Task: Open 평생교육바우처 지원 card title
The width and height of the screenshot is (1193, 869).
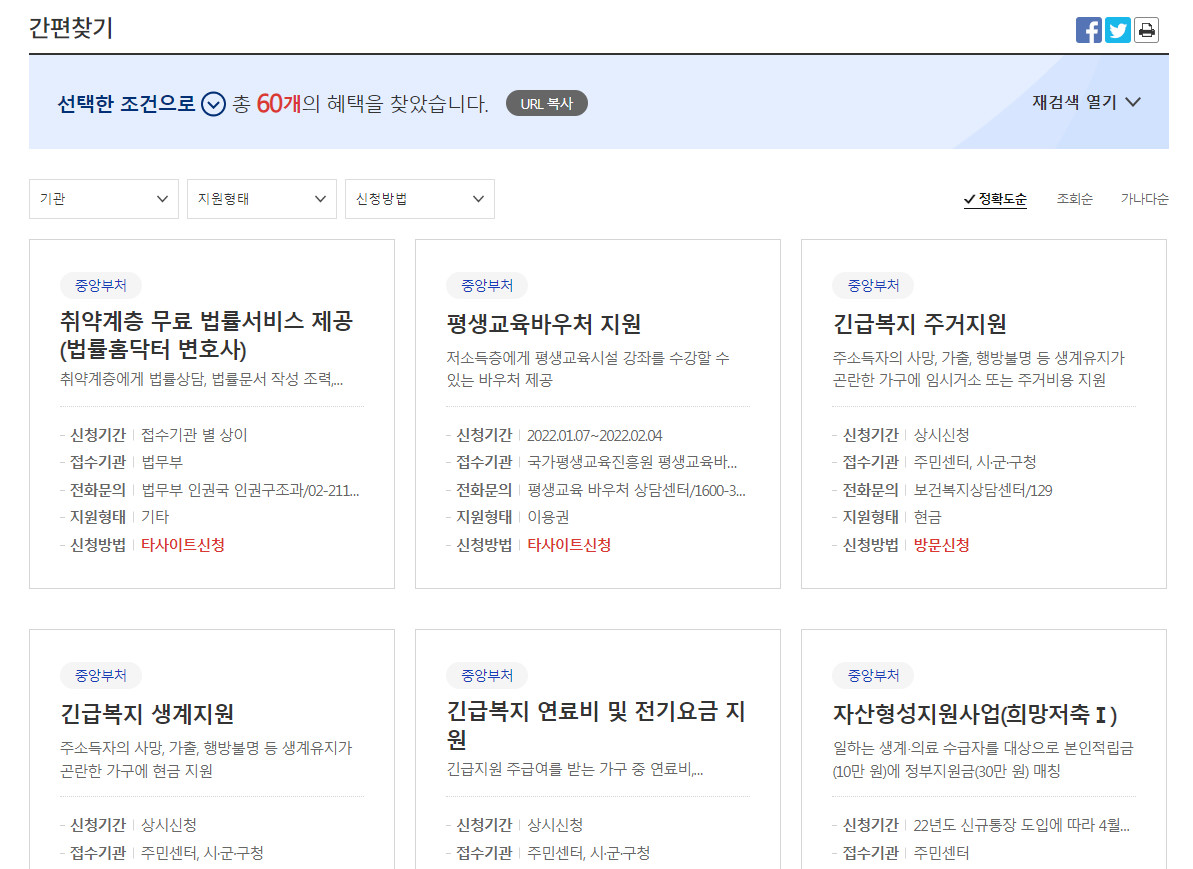Action: pyautogui.click(x=543, y=324)
